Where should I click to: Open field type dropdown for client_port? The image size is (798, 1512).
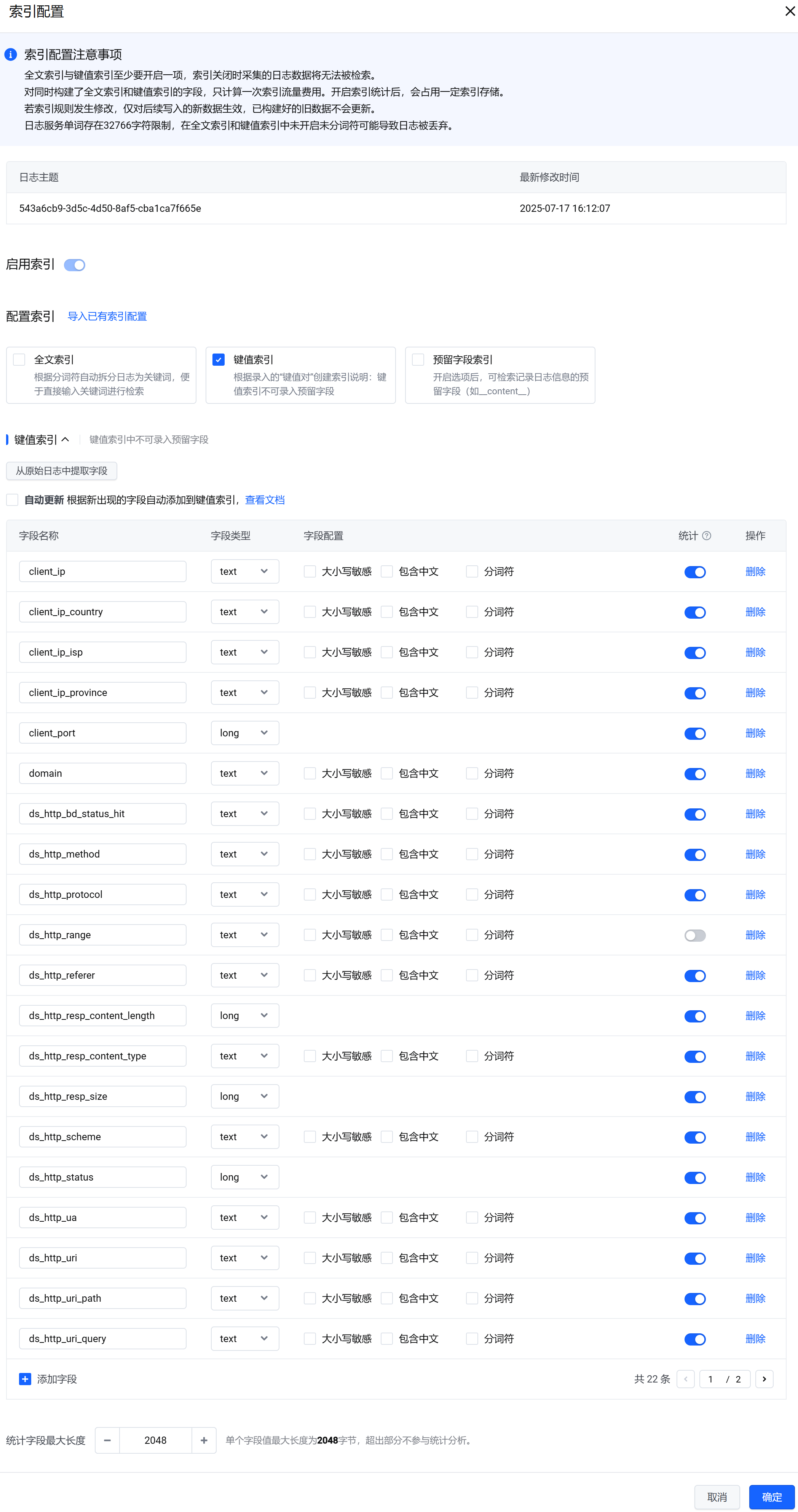point(245,733)
